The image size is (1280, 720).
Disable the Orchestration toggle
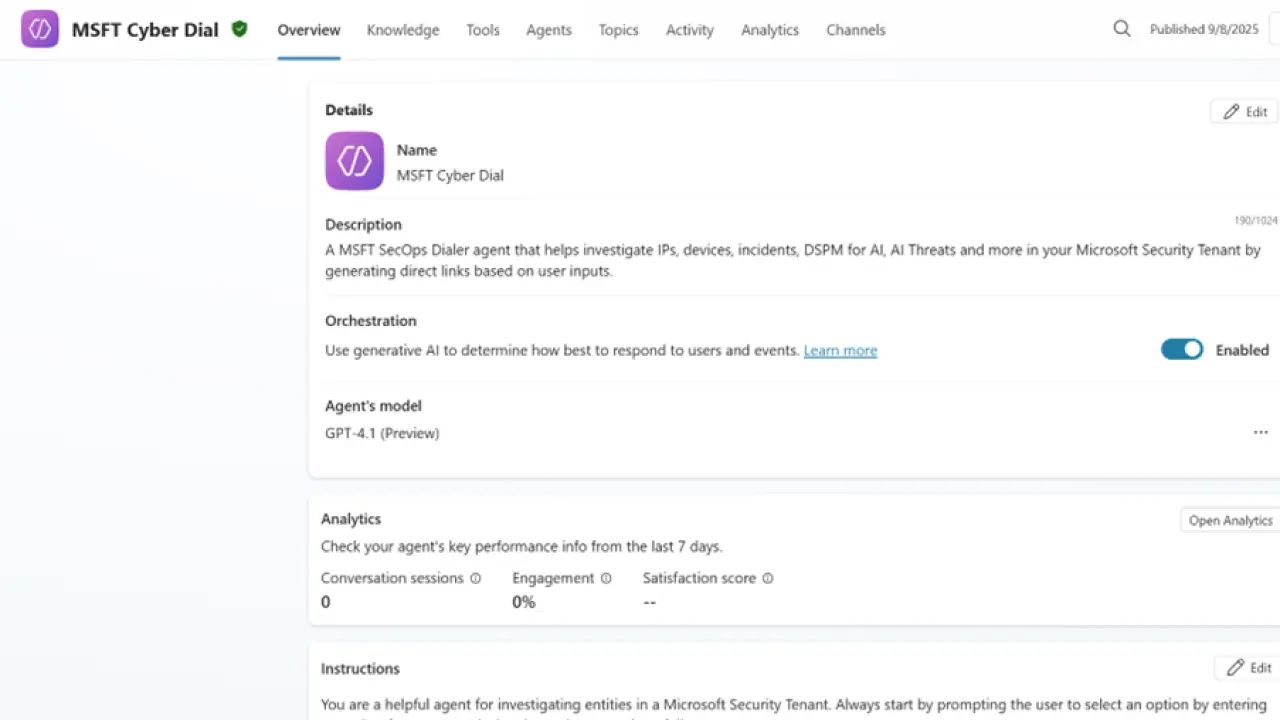(1182, 349)
